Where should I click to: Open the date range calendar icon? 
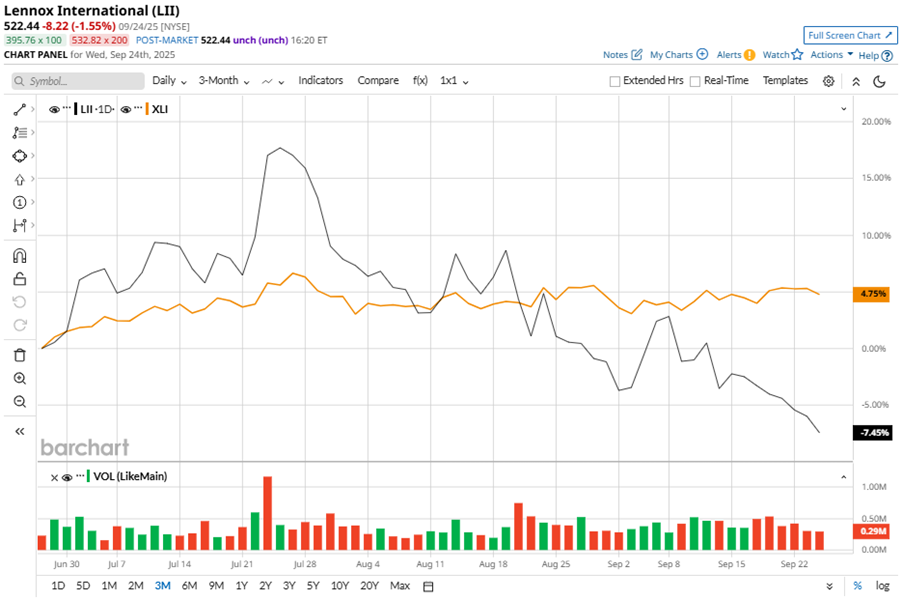[x=428, y=586]
